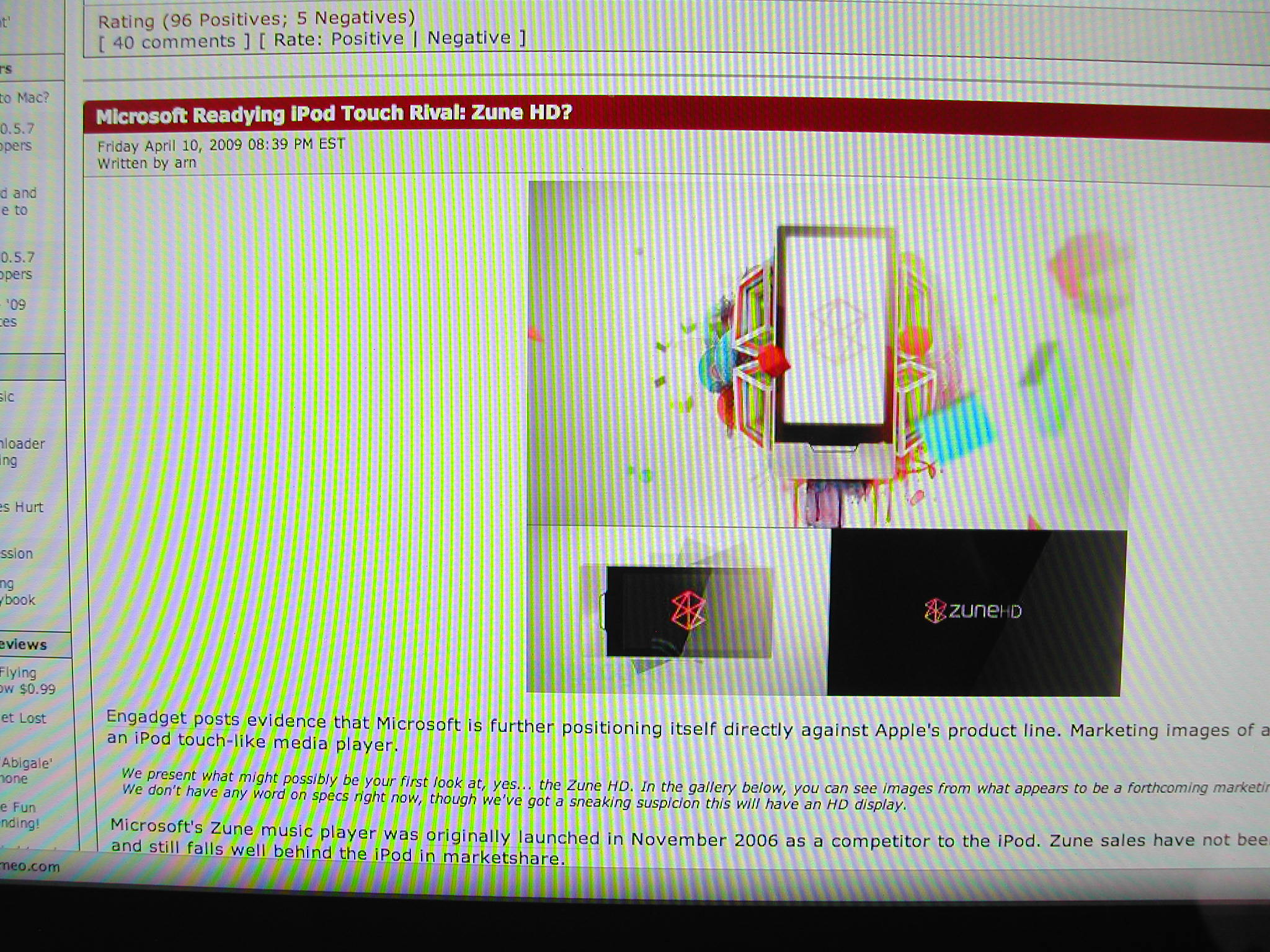This screenshot has height=952, width=1270.
Task: Open sidebar link ending 'es Hurt'
Action: coord(22,507)
